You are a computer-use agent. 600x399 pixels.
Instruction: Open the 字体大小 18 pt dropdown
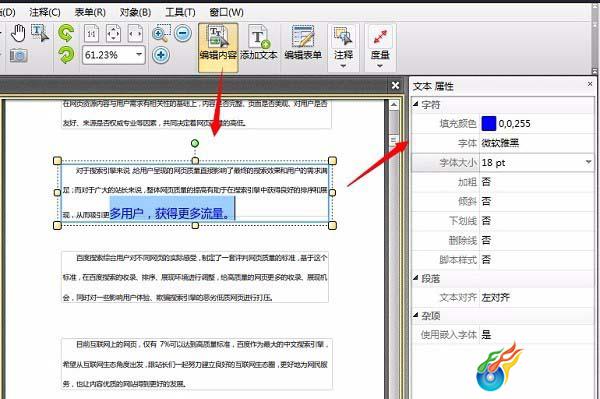click(588, 163)
